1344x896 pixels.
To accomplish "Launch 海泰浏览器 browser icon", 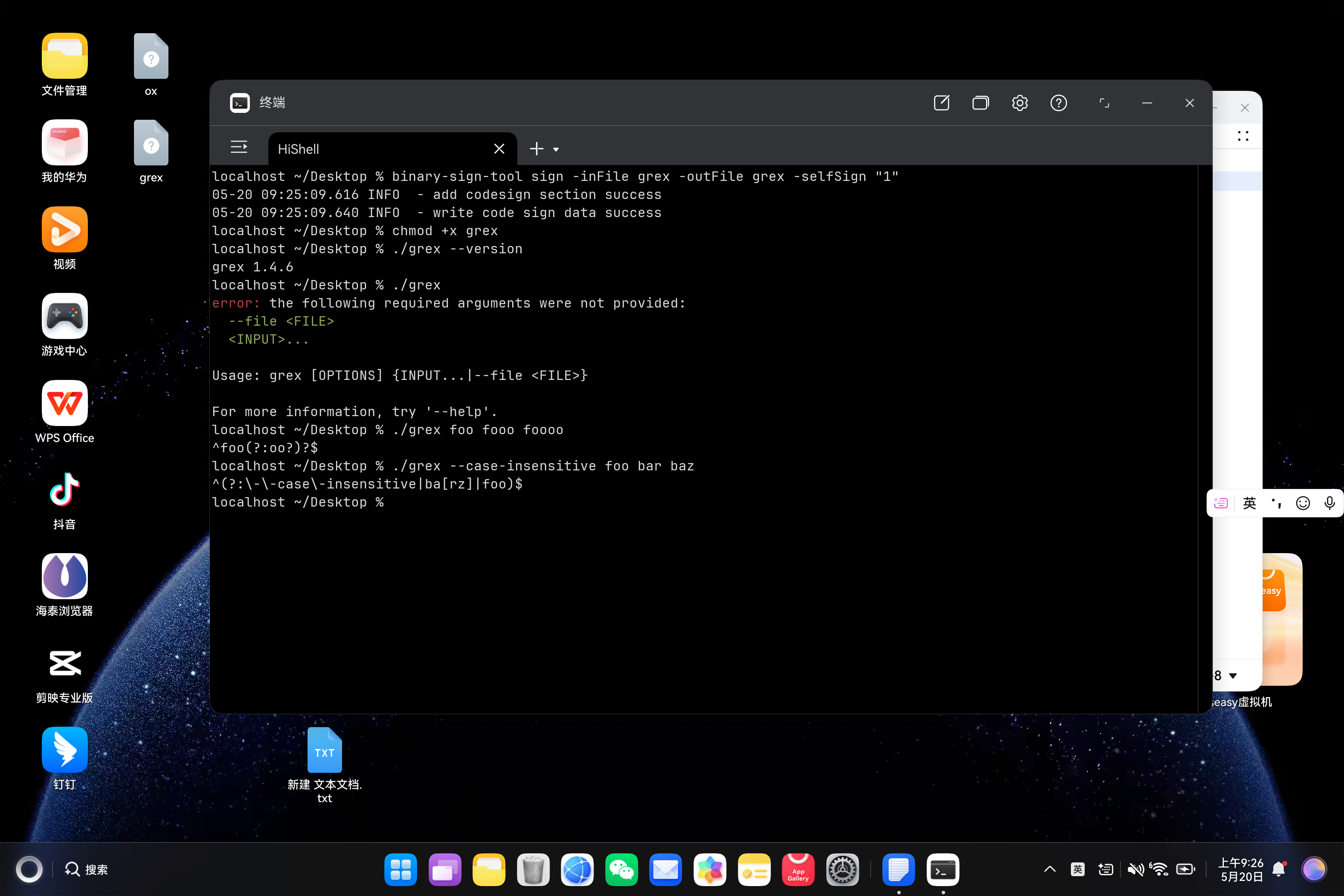I will click(x=65, y=576).
